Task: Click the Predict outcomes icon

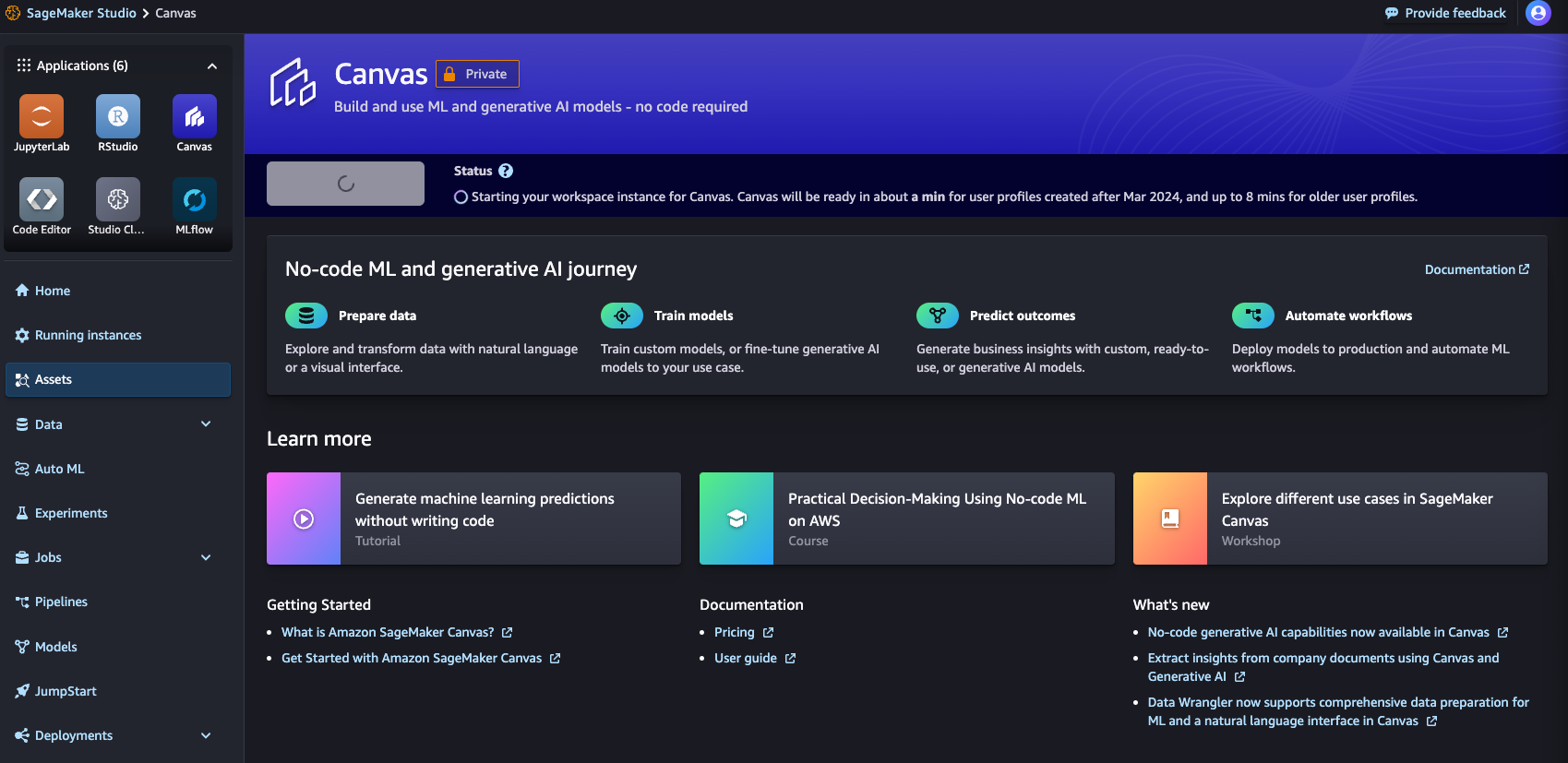Action: click(x=938, y=316)
